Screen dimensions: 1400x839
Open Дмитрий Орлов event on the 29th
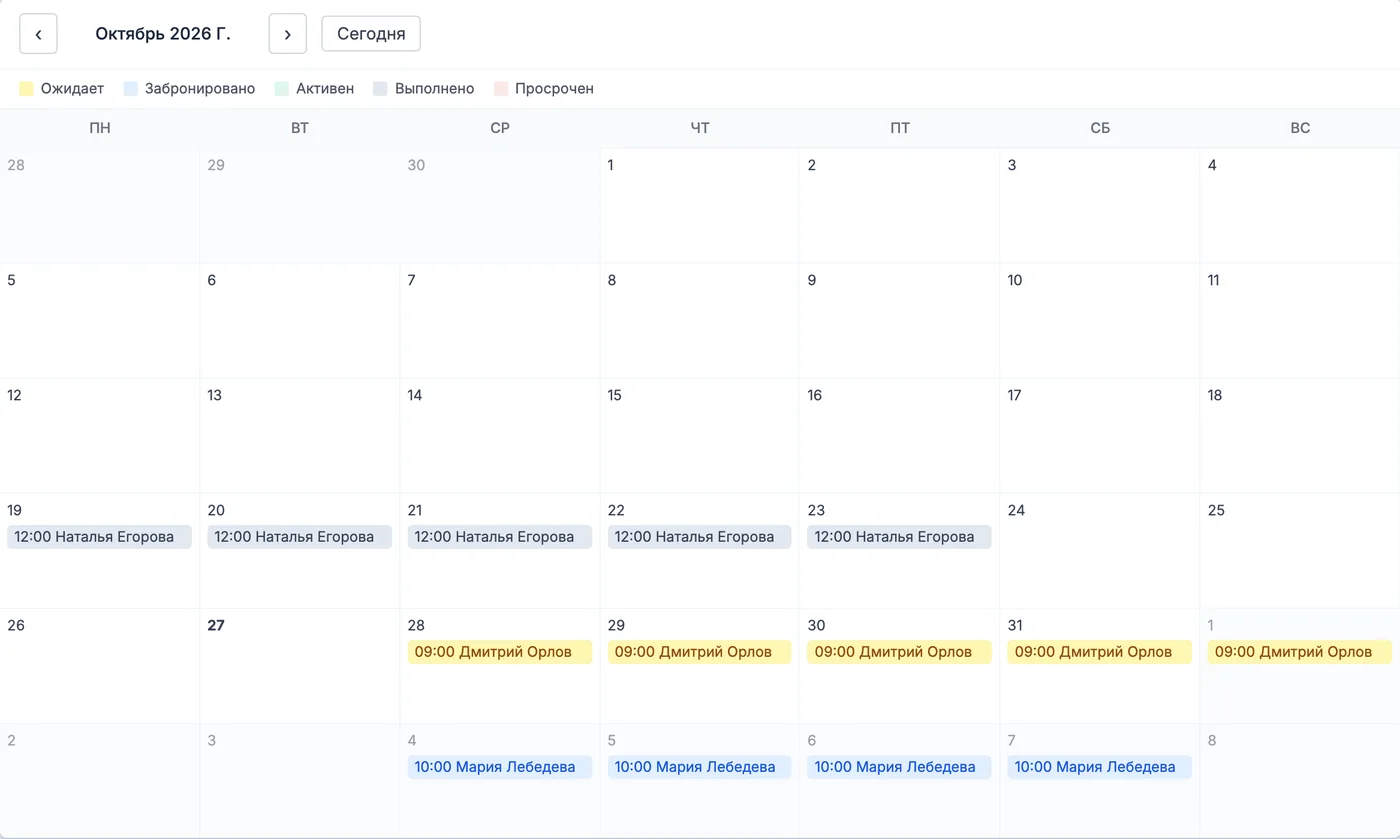[699, 652]
